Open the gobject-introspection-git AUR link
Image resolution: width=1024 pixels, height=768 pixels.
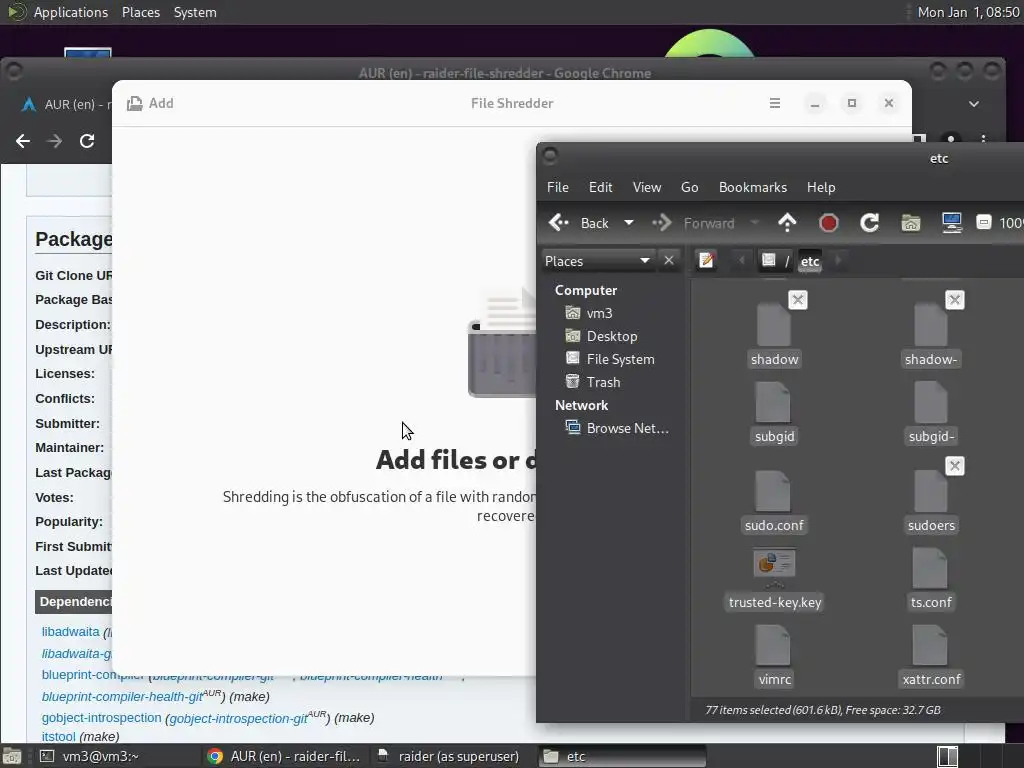tap(238, 718)
